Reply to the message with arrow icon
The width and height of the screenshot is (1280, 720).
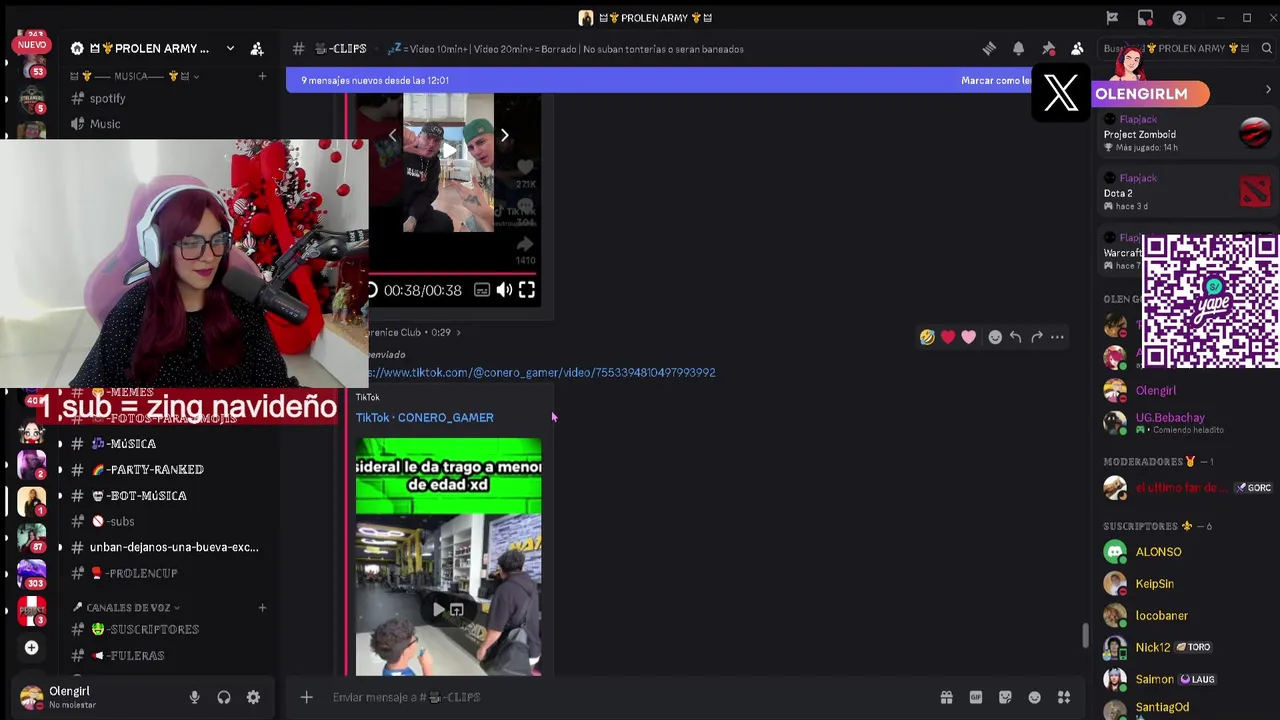coord(1015,337)
